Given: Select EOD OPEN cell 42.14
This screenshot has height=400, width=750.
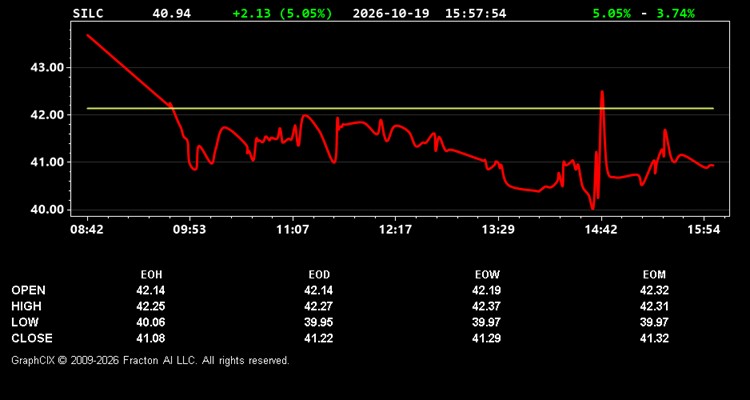Looking at the screenshot, I should click(319, 290).
